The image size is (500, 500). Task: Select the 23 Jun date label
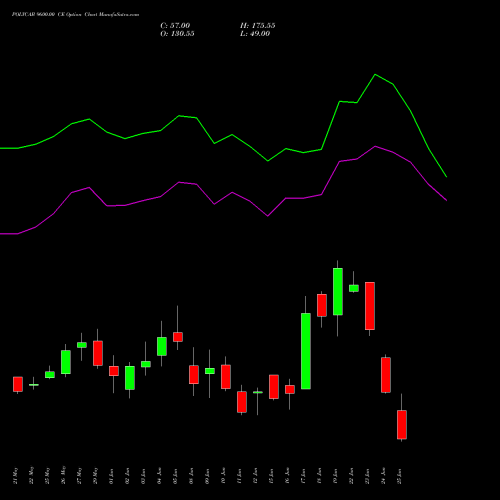point(368,476)
